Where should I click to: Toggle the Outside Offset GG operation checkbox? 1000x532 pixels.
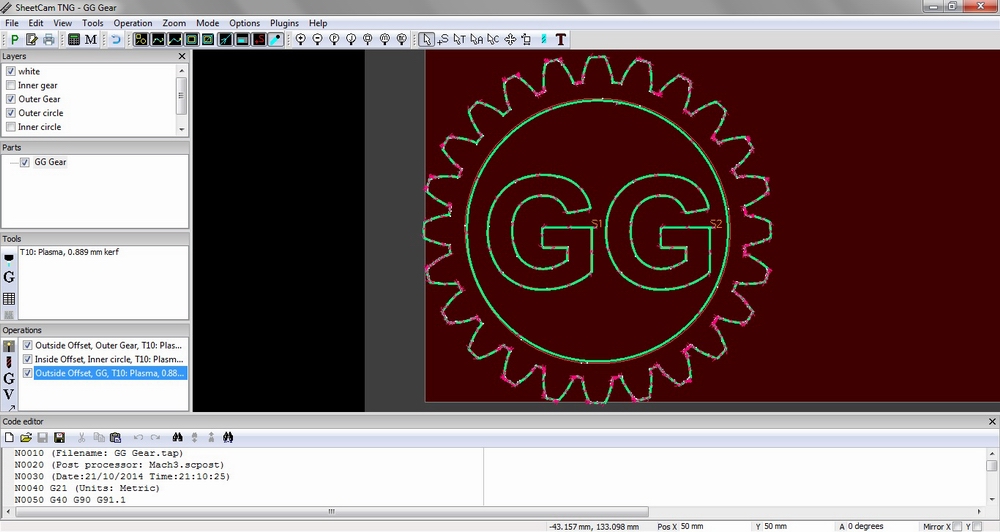tap(27, 373)
